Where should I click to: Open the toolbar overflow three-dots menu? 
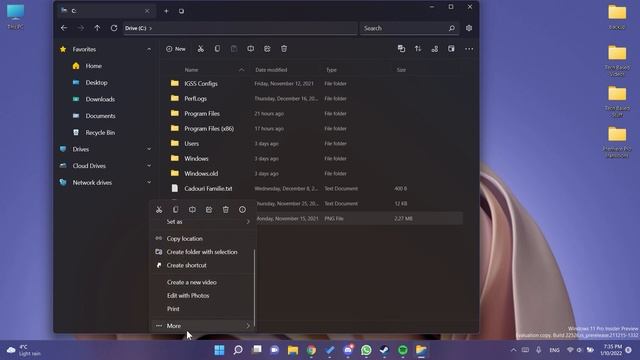tap(469, 49)
